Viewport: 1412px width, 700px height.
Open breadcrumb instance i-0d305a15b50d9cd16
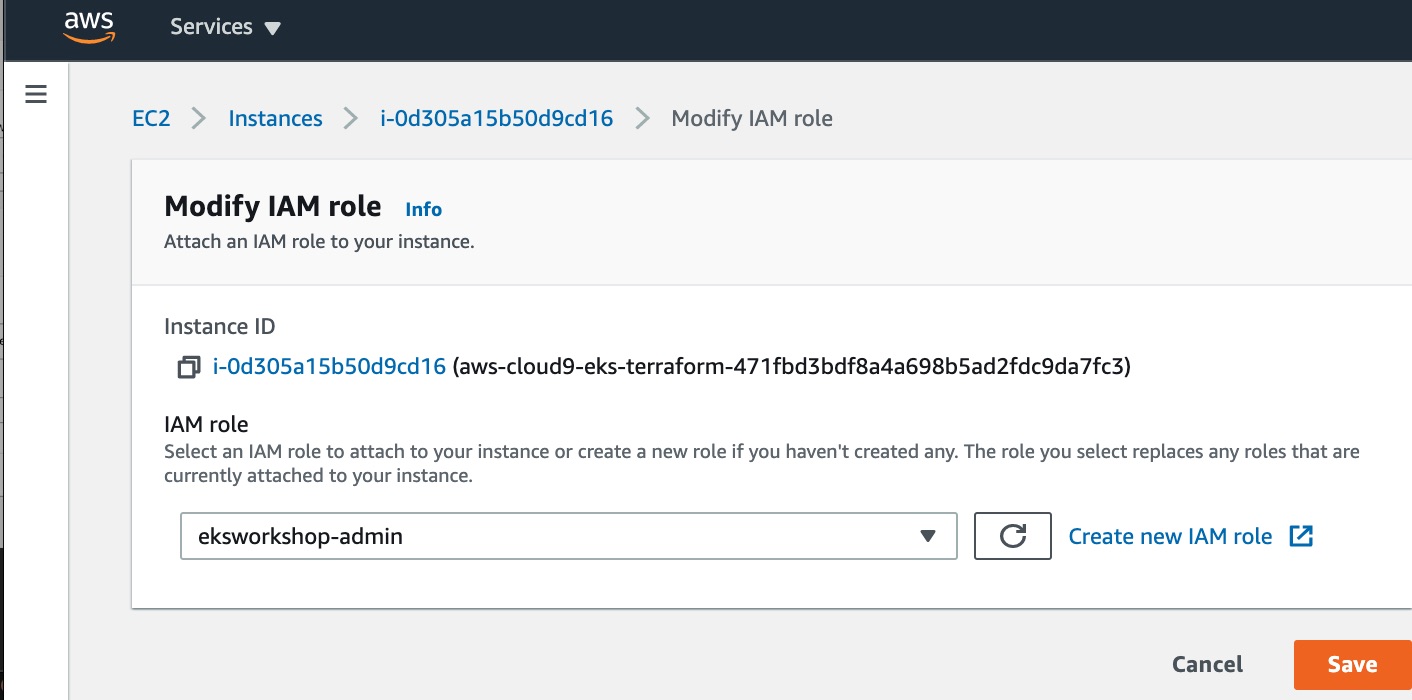(x=496, y=118)
